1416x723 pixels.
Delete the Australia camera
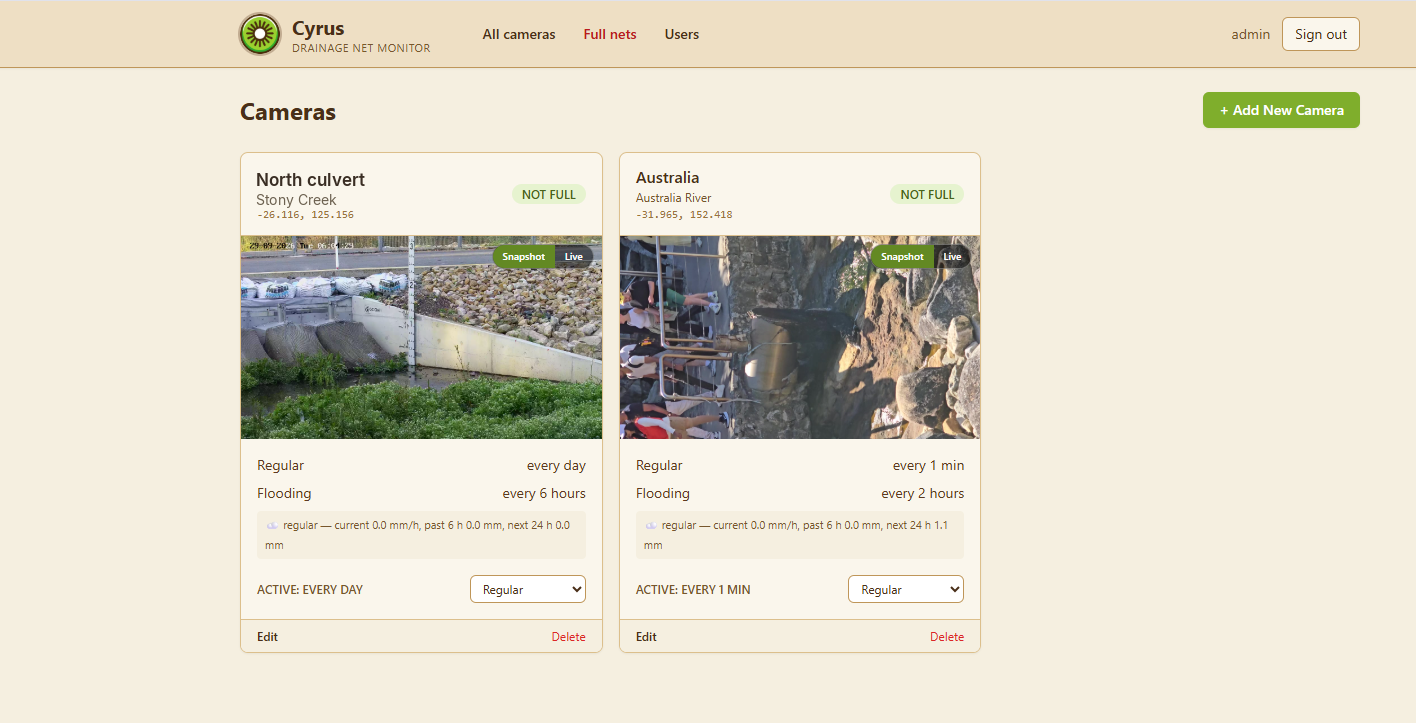[x=947, y=637]
